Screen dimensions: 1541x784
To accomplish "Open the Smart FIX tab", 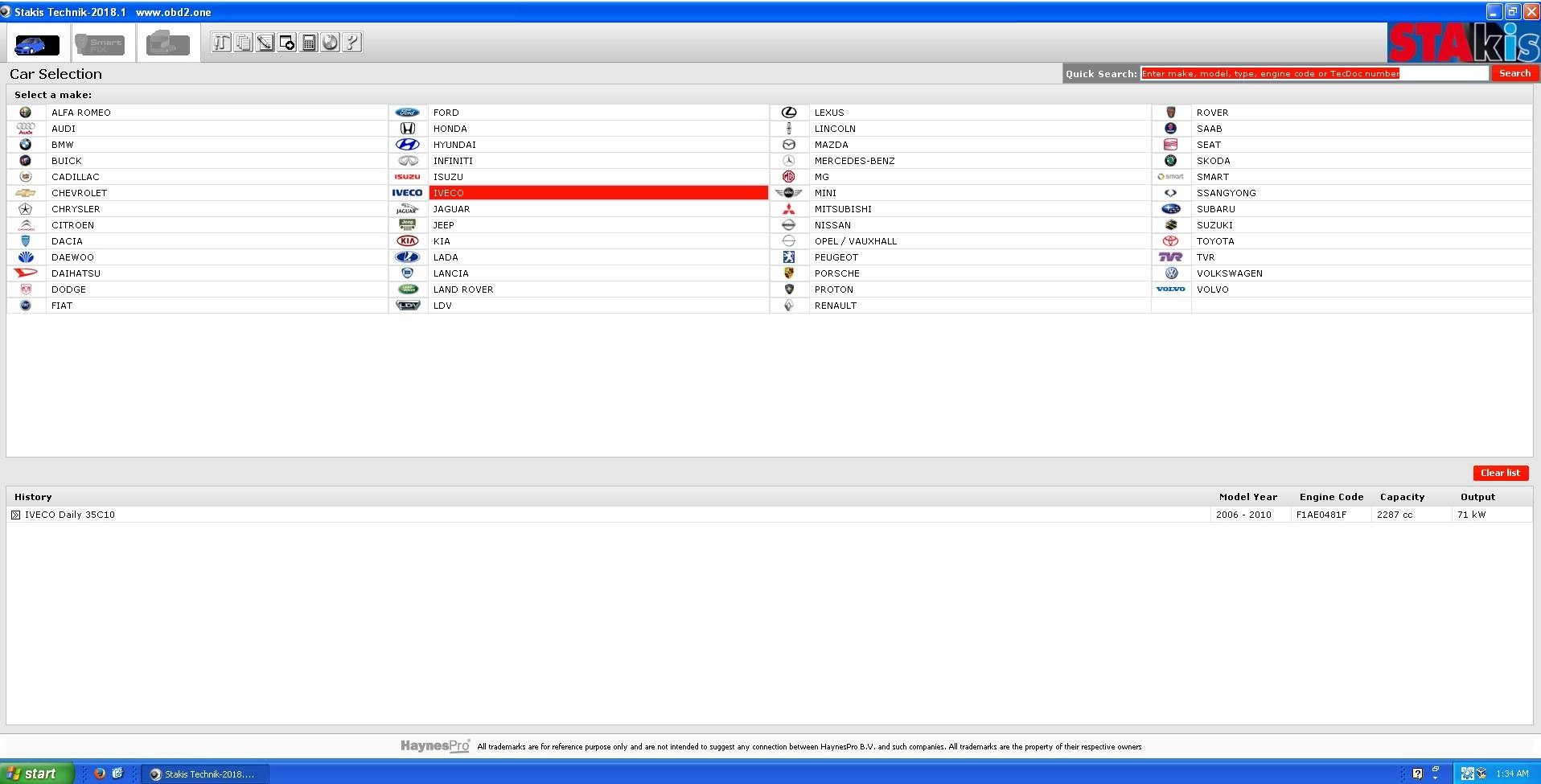I will click(100, 43).
